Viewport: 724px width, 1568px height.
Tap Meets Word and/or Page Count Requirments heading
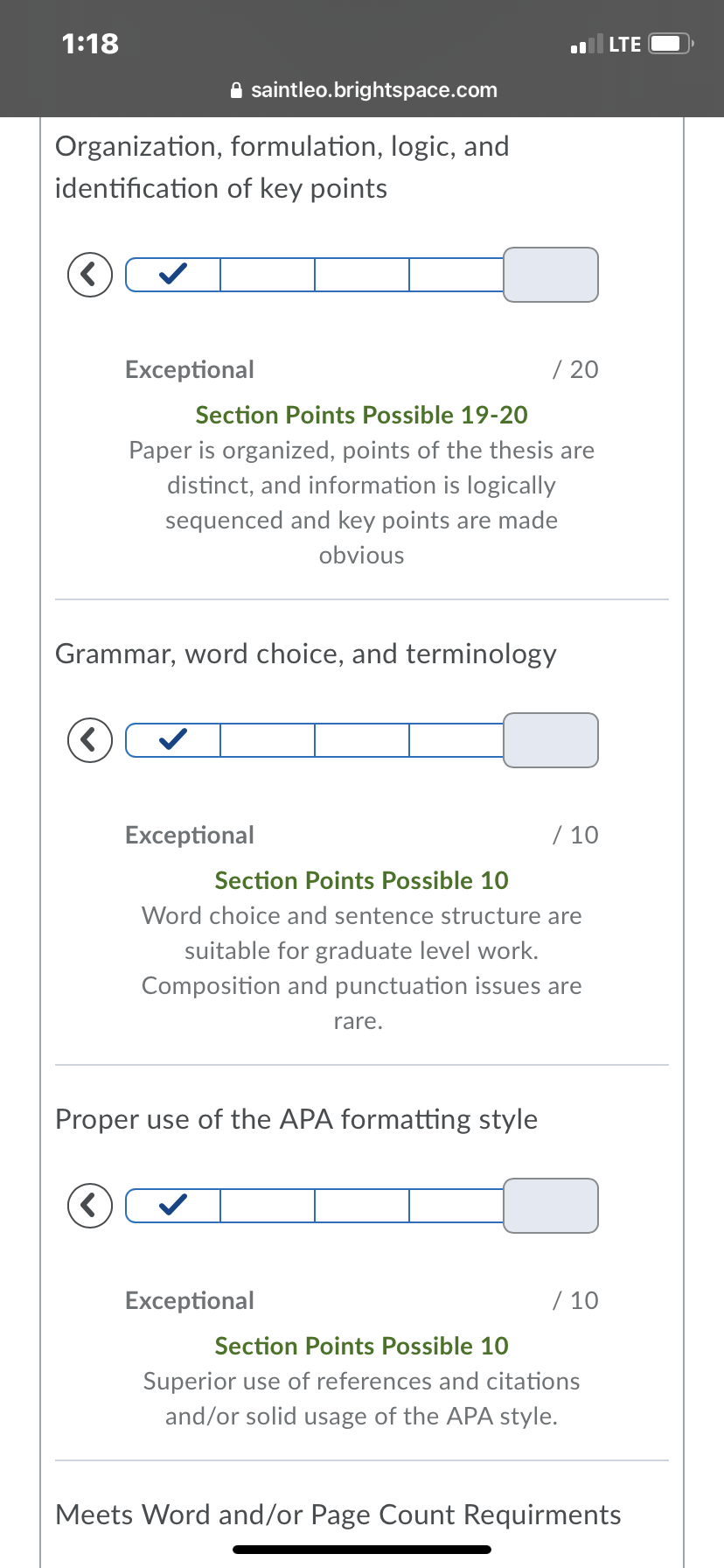338,1515
